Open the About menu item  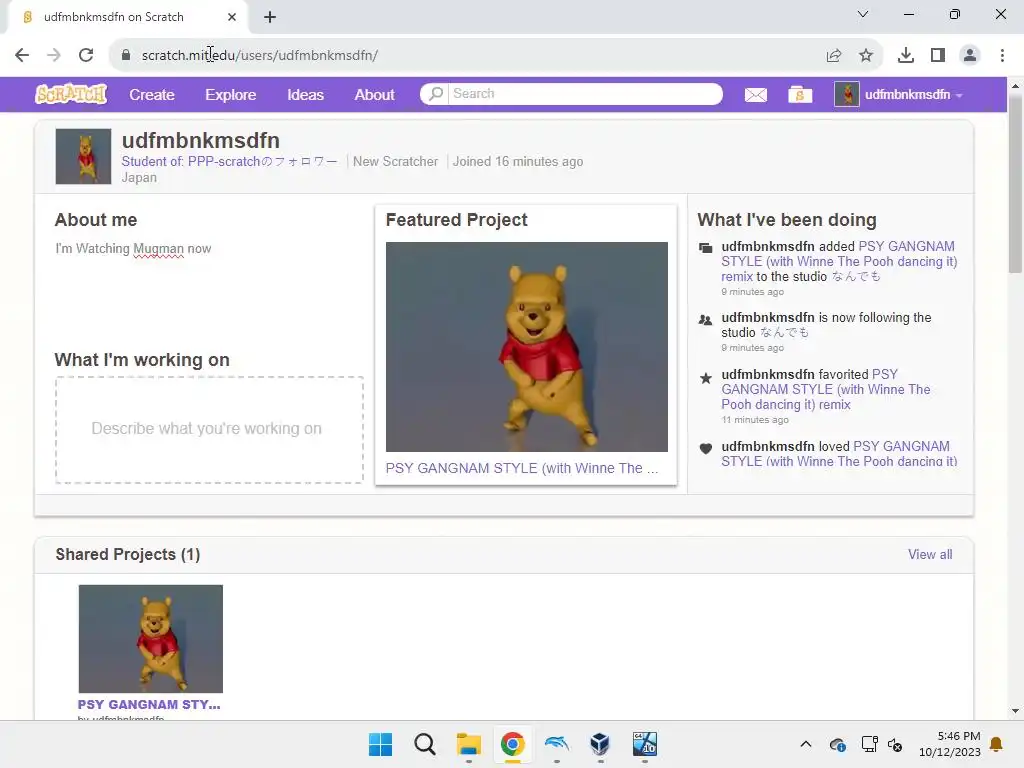click(x=374, y=95)
